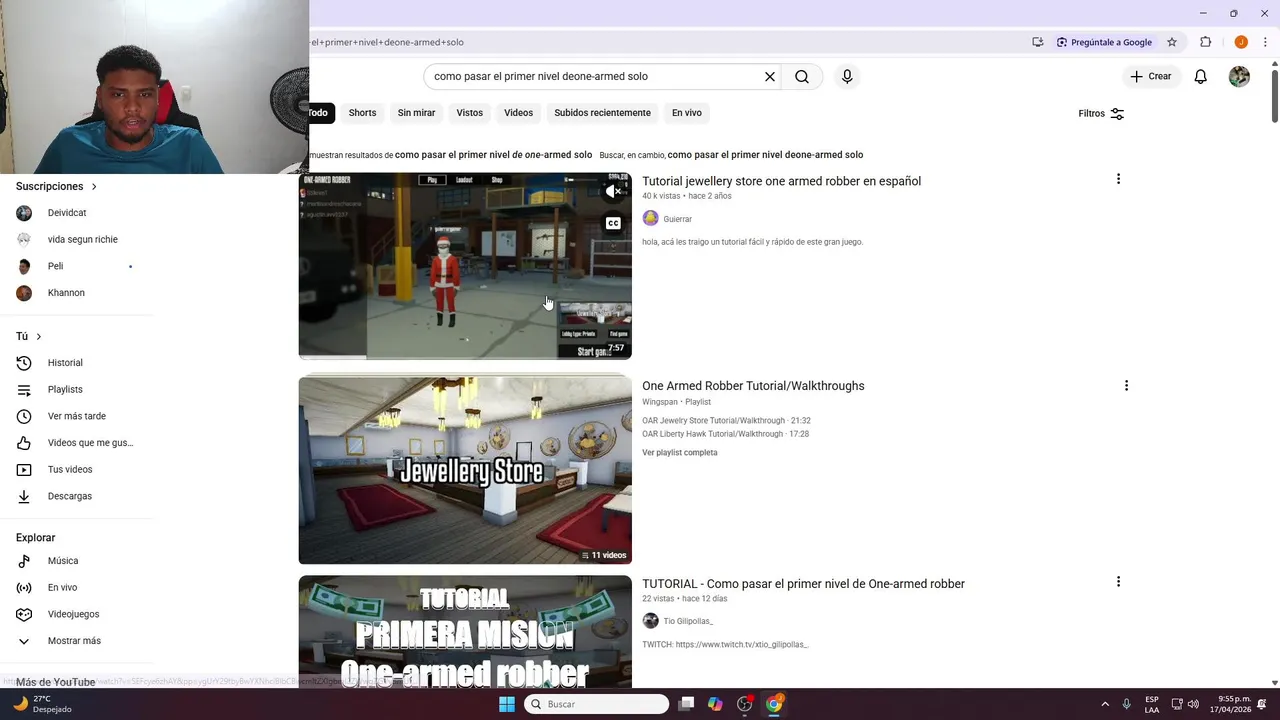The width and height of the screenshot is (1280, 720).
Task: Open Ver más tarde in sidebar
Action: click(76, 416)
